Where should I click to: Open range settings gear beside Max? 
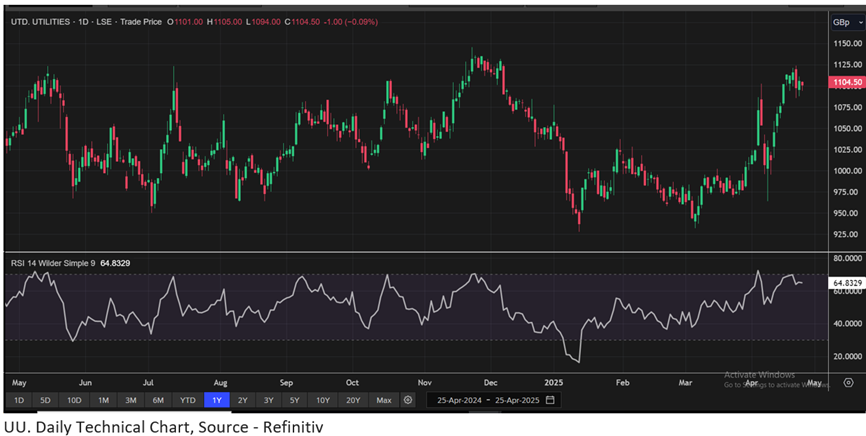click(x=408, y=400)
